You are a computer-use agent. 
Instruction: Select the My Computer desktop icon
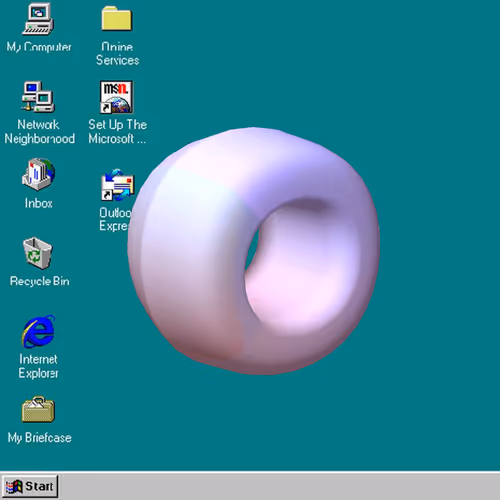click(x=38, y=19)
